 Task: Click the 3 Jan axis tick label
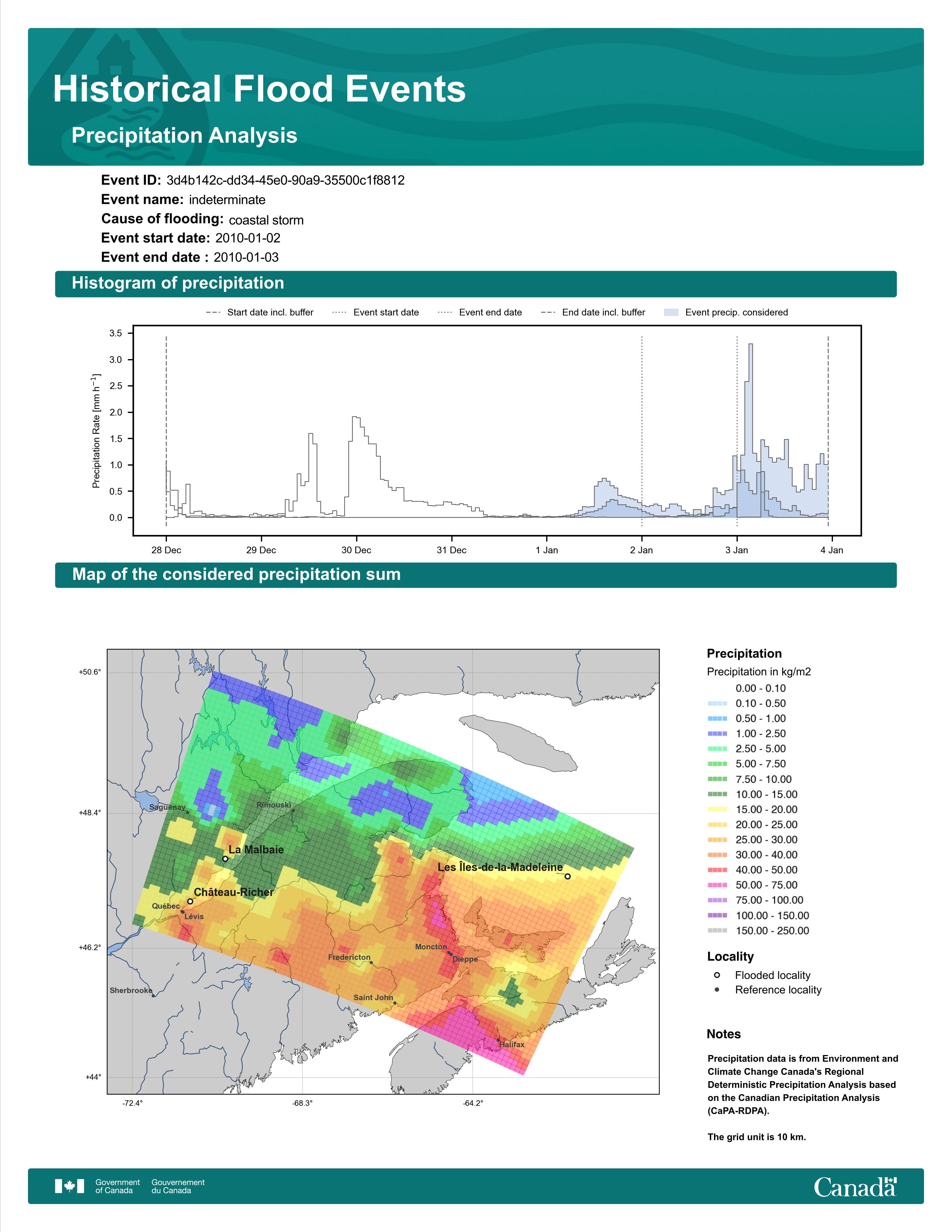tap(737, 550)
